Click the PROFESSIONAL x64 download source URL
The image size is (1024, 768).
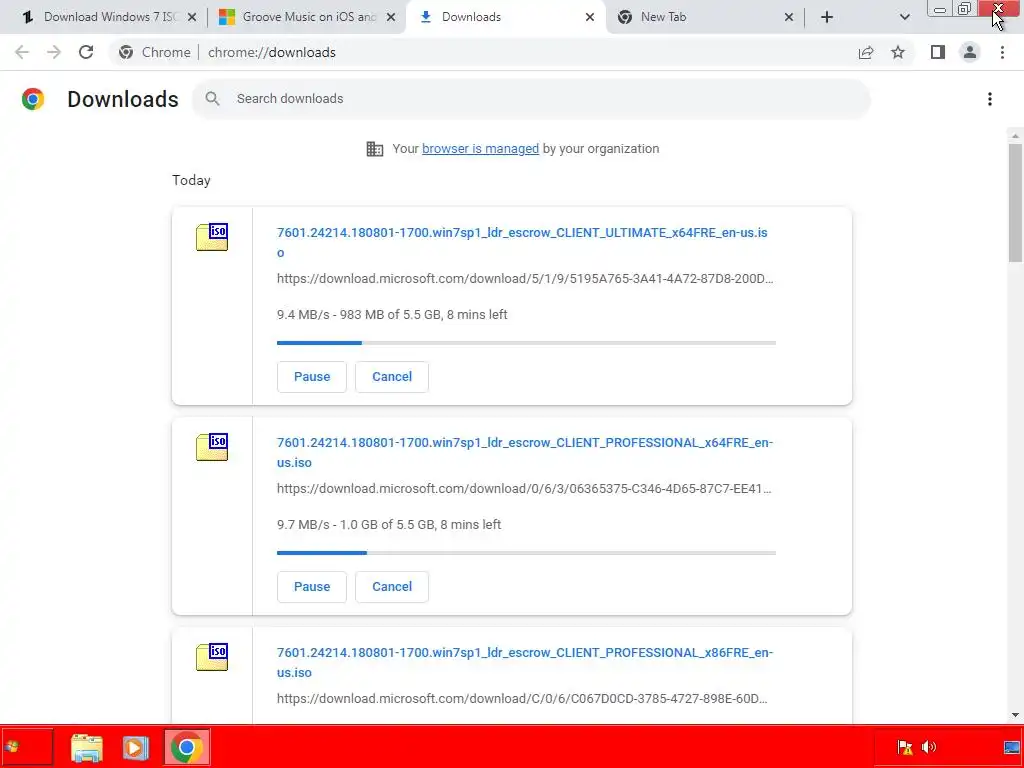click(524, 488)
